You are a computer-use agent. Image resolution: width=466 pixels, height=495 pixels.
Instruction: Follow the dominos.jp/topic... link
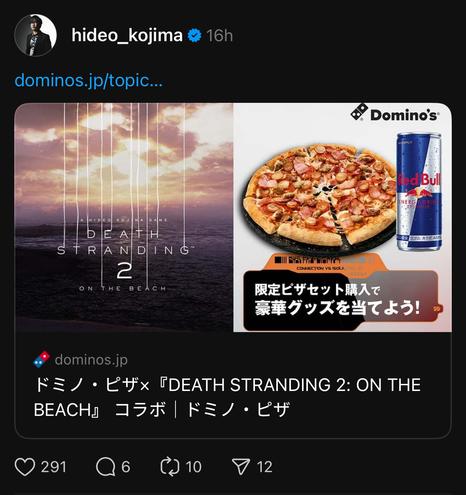(89, 81)
